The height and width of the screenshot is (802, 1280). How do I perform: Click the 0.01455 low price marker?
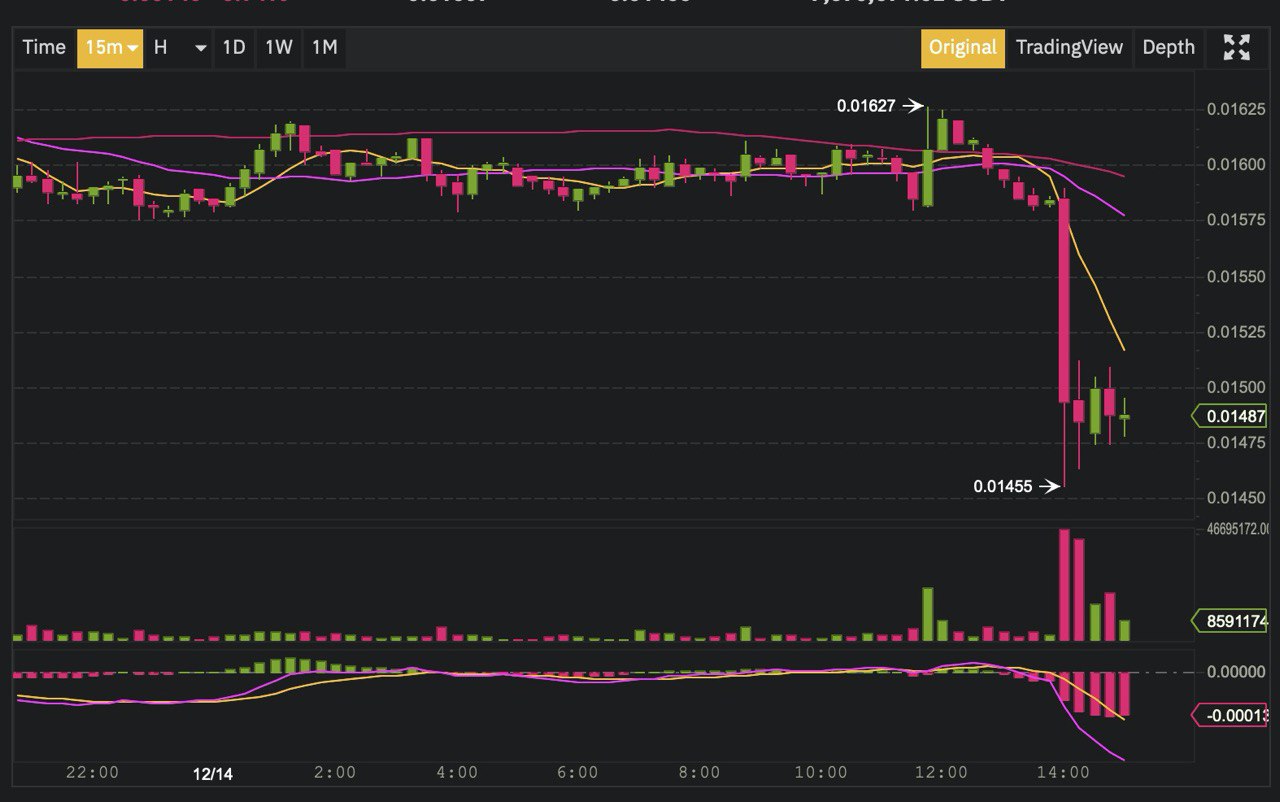click(1003, 487)
